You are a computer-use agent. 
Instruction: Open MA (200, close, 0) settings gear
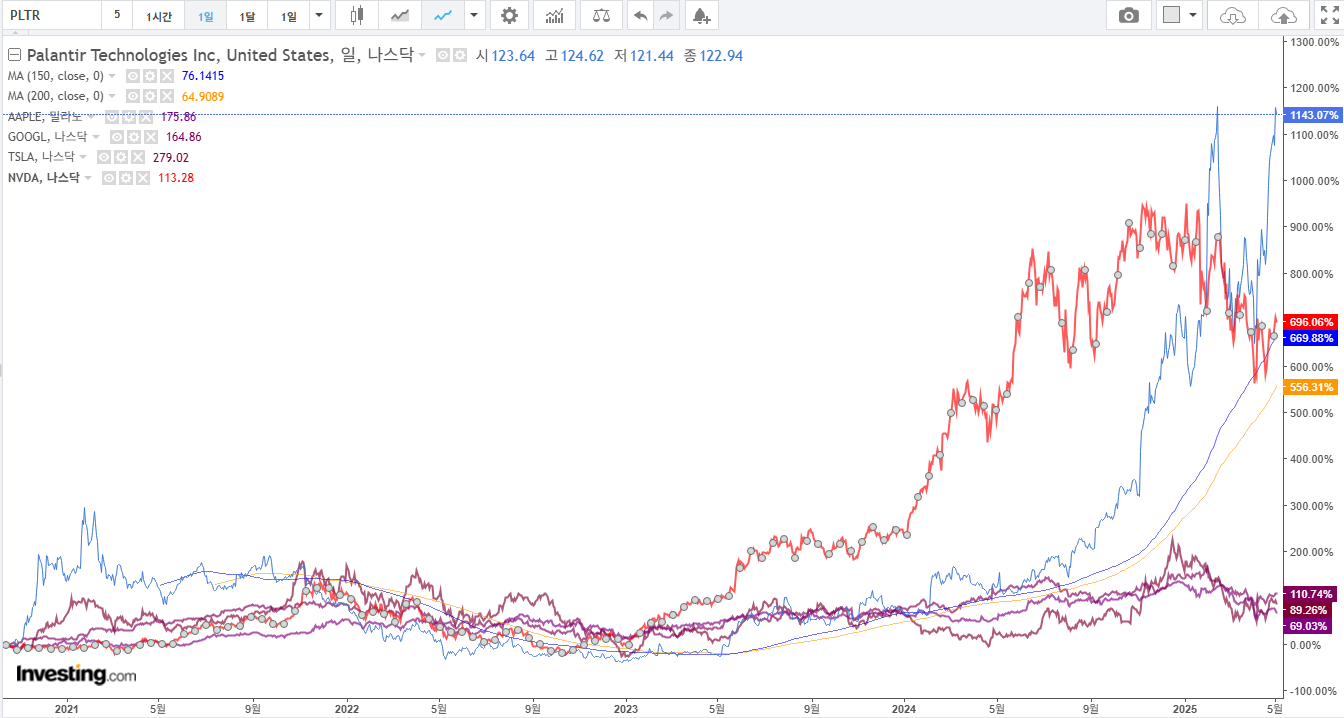tap(149, 97)
